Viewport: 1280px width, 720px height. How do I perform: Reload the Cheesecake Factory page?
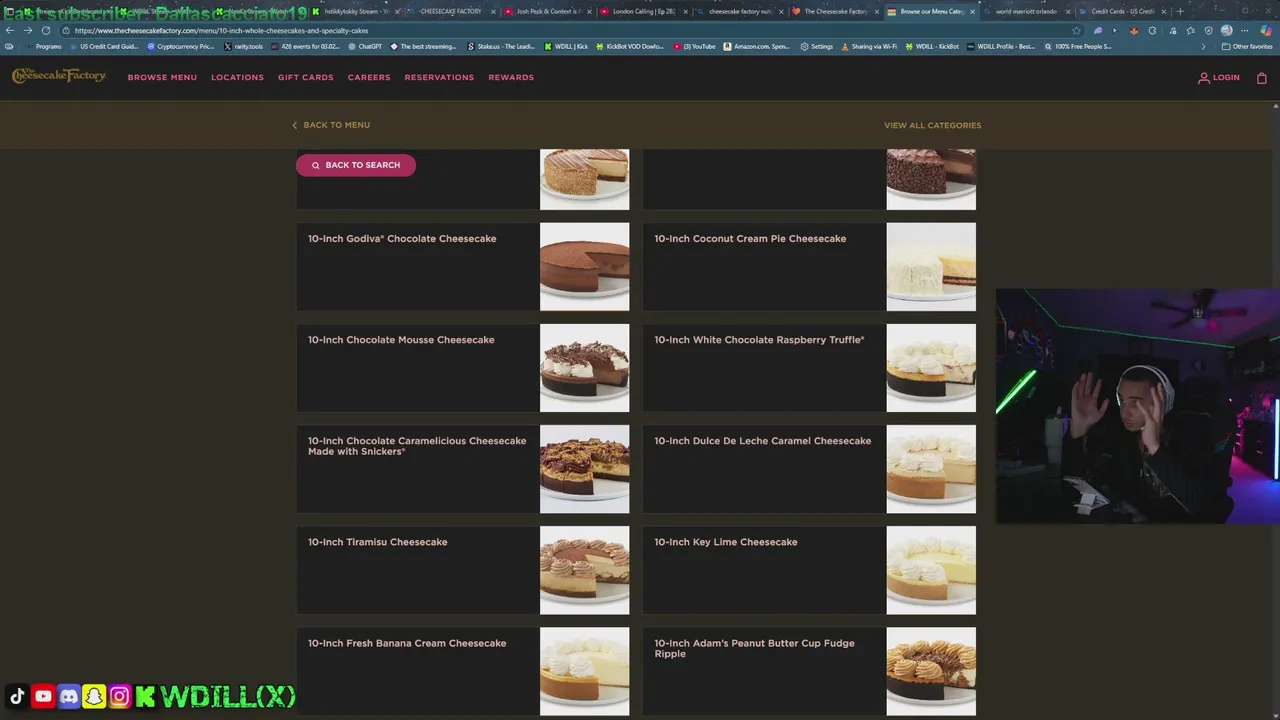click(x=46, y=30)
